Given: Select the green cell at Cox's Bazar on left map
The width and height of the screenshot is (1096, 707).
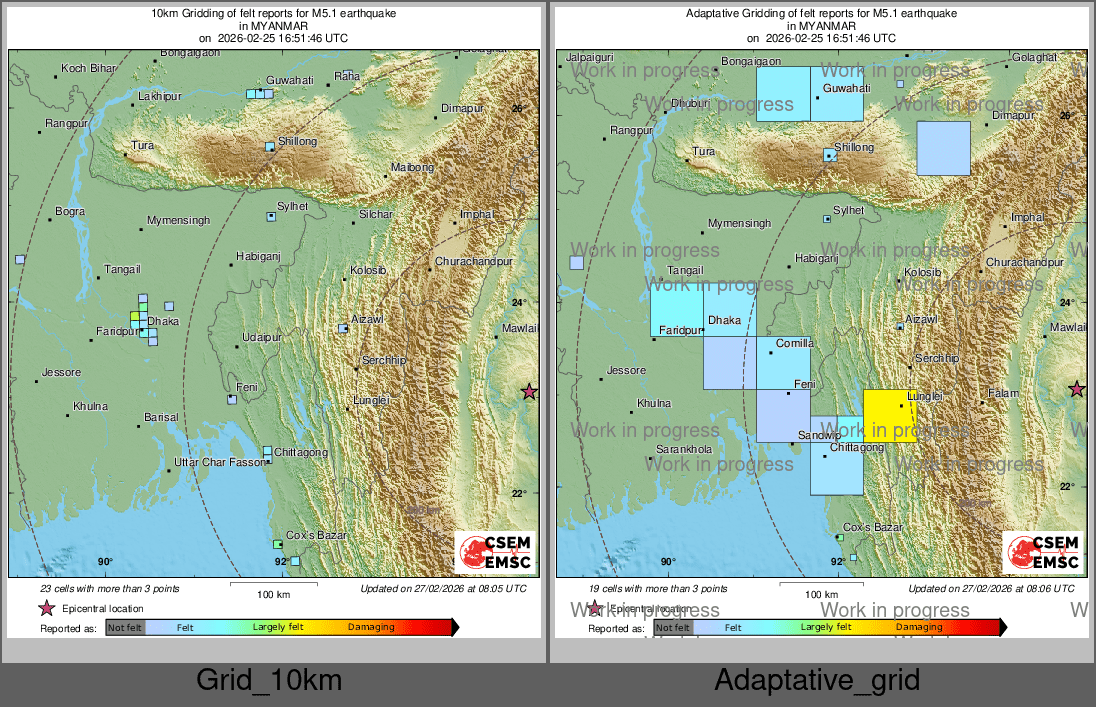Looking at the screenshot, I should 278,544.
